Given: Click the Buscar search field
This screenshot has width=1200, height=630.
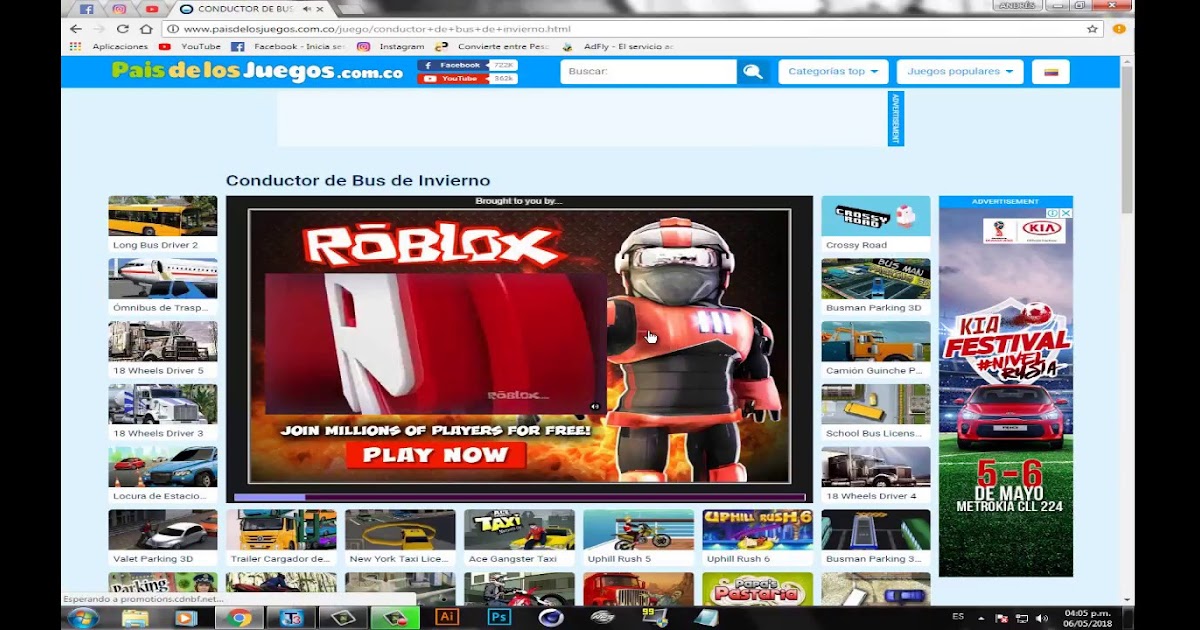Looking at the screenshot, I should 648,72.
